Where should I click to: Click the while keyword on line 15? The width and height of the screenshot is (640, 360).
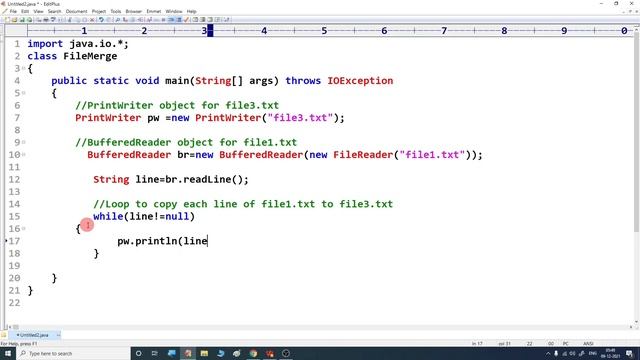108,216
